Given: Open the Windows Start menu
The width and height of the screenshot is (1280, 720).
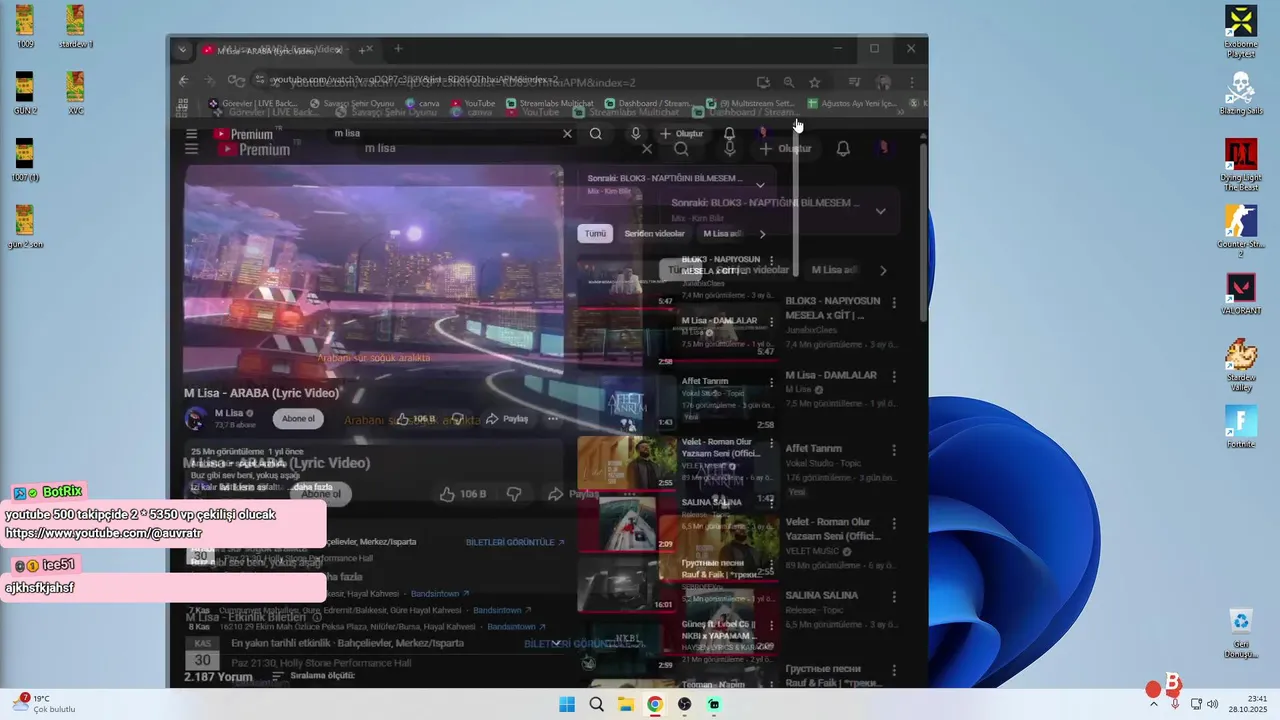Looking at the screenshot, I should [567, 704].
